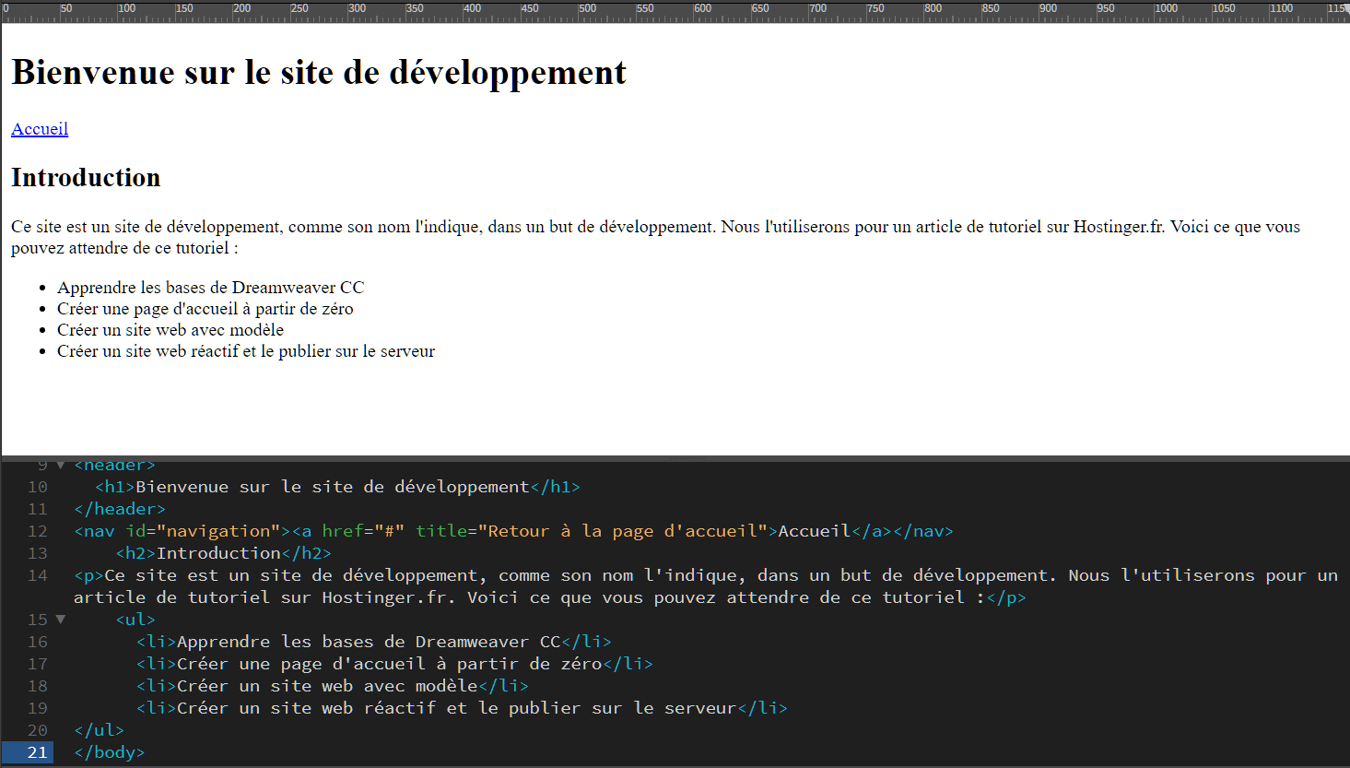Fold the unordered list using its disclosure triangle
The image size is (1350, 768).
point(60,618)
